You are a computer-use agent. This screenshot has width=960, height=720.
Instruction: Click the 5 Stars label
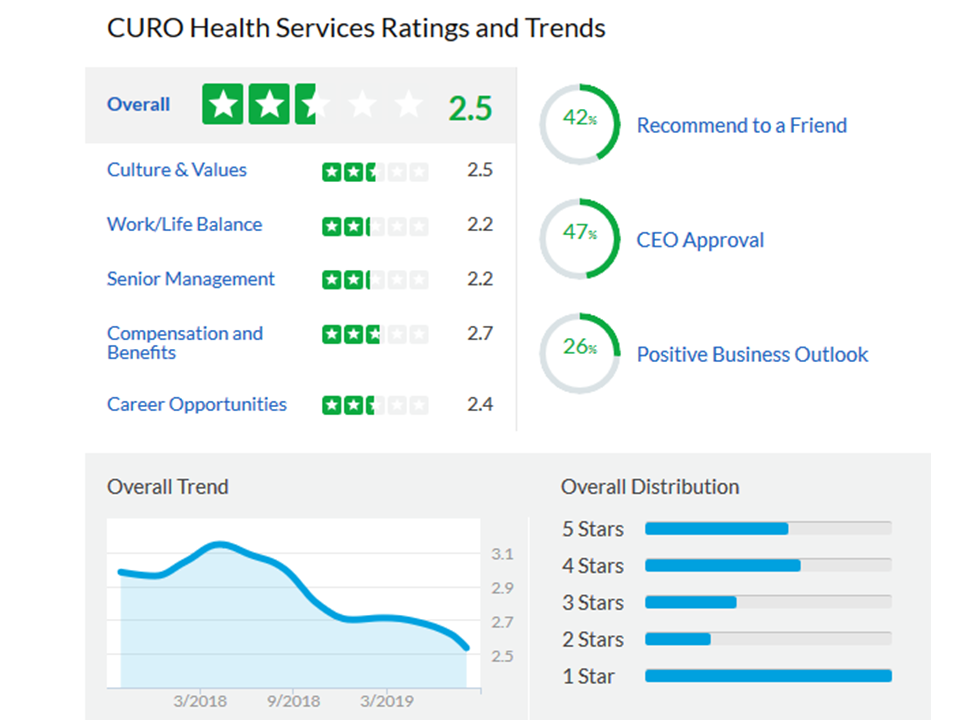click(593, 529)
